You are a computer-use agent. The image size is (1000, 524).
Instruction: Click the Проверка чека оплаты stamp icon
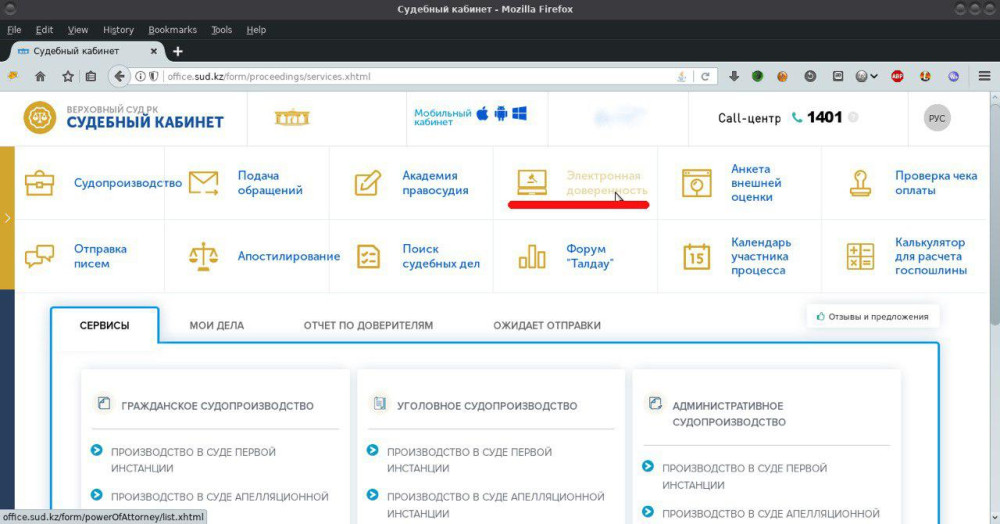(x=860, y=183)
